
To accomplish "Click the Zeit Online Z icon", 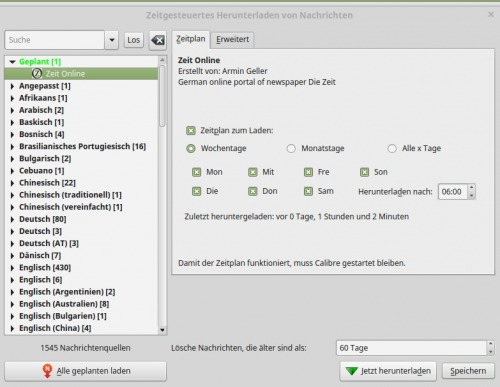I will pos(37,74).
